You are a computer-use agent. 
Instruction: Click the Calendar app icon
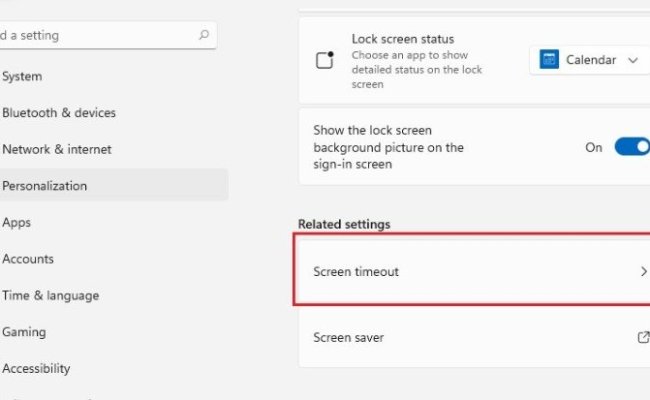549,60
